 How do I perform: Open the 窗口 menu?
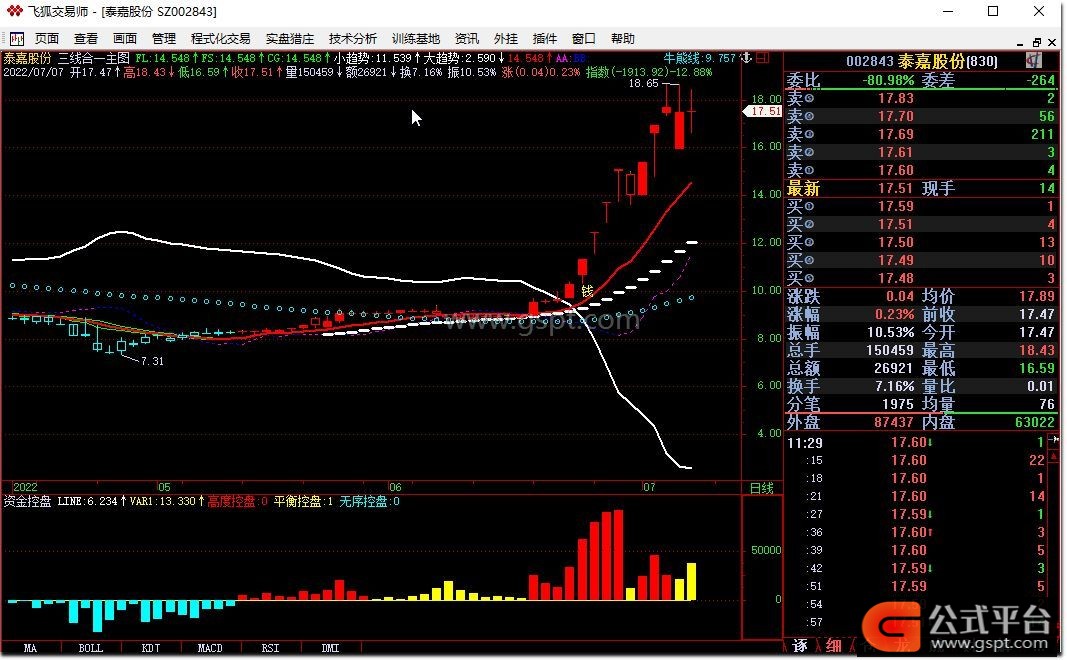pyautogui.click(x=584, y=39)
